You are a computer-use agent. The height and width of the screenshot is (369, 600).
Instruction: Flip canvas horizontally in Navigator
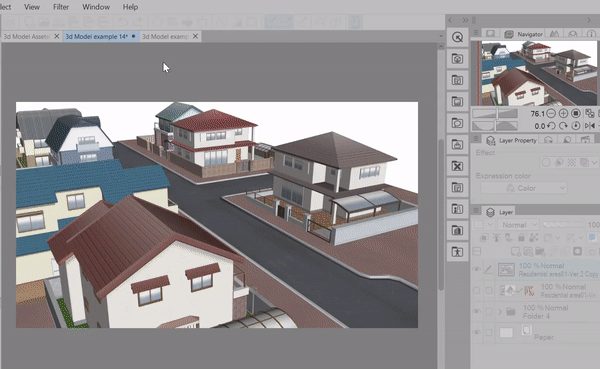(590, 126)
